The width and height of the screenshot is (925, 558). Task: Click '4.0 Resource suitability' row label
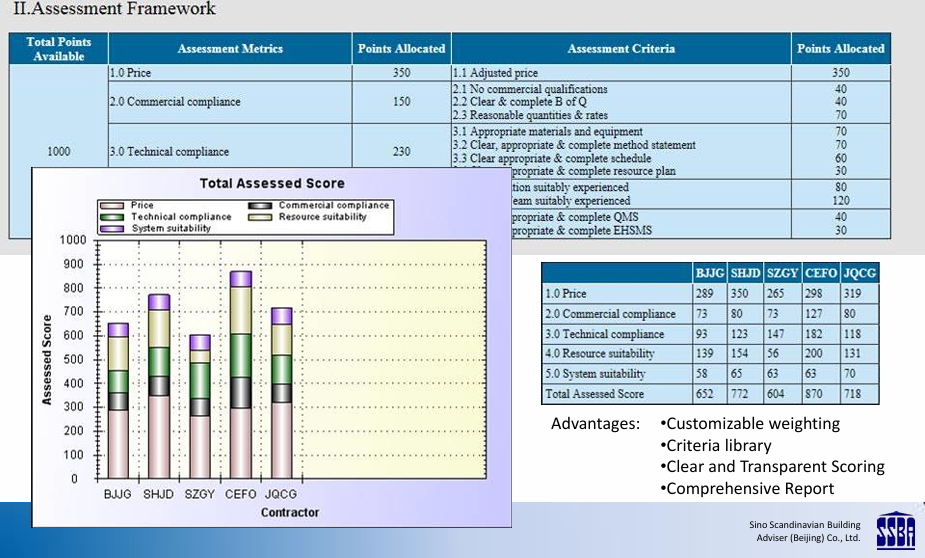(x=600, y=354)
